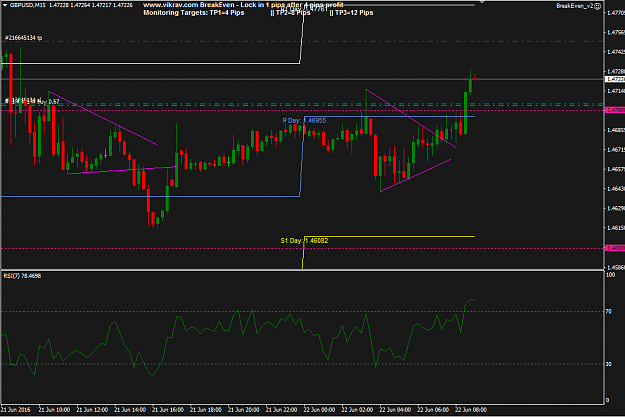The image size is (625, 417).
Task: Select the descending magenta trendline on 22 Jun
Action: coord(411,118)
